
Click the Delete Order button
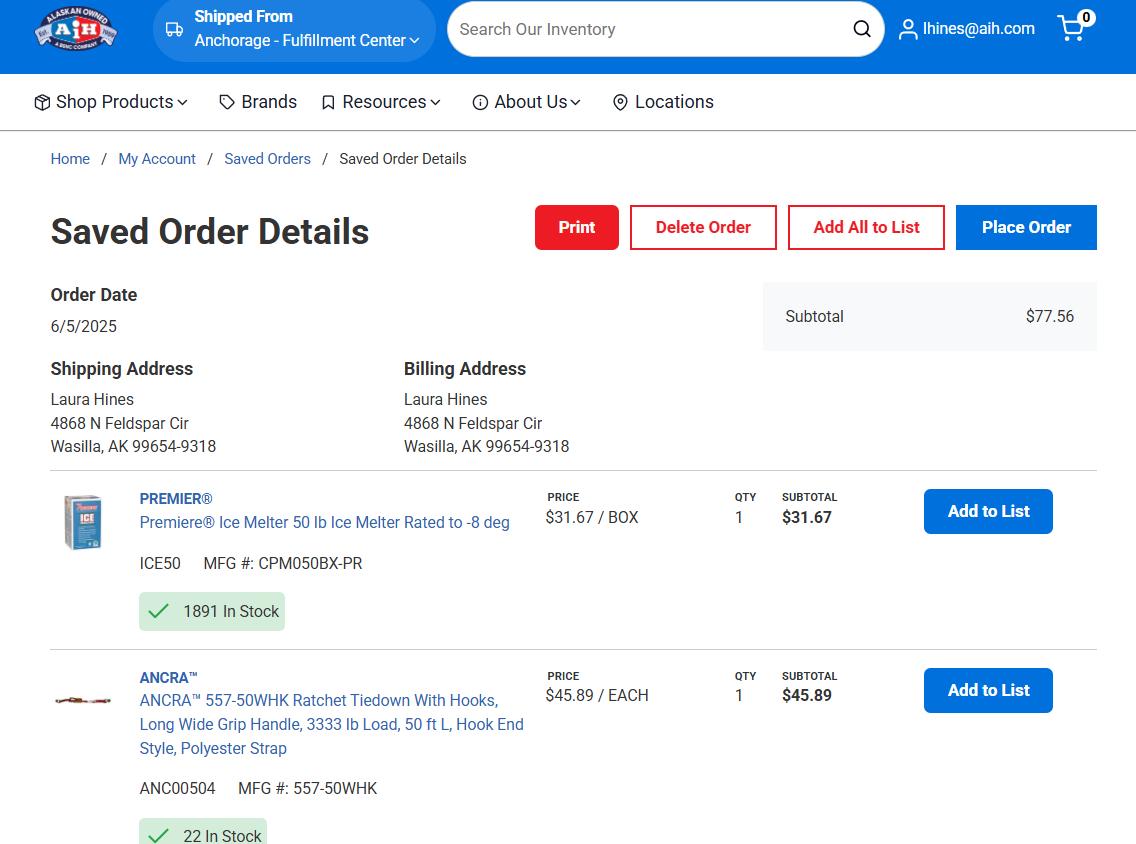point(703,227)
